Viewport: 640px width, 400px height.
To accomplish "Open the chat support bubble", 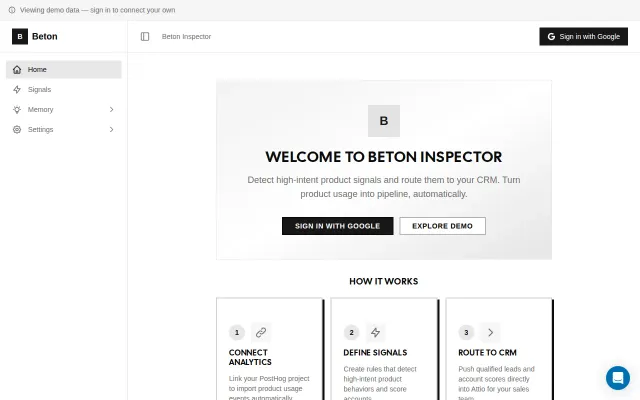I will tap(618, 378).
